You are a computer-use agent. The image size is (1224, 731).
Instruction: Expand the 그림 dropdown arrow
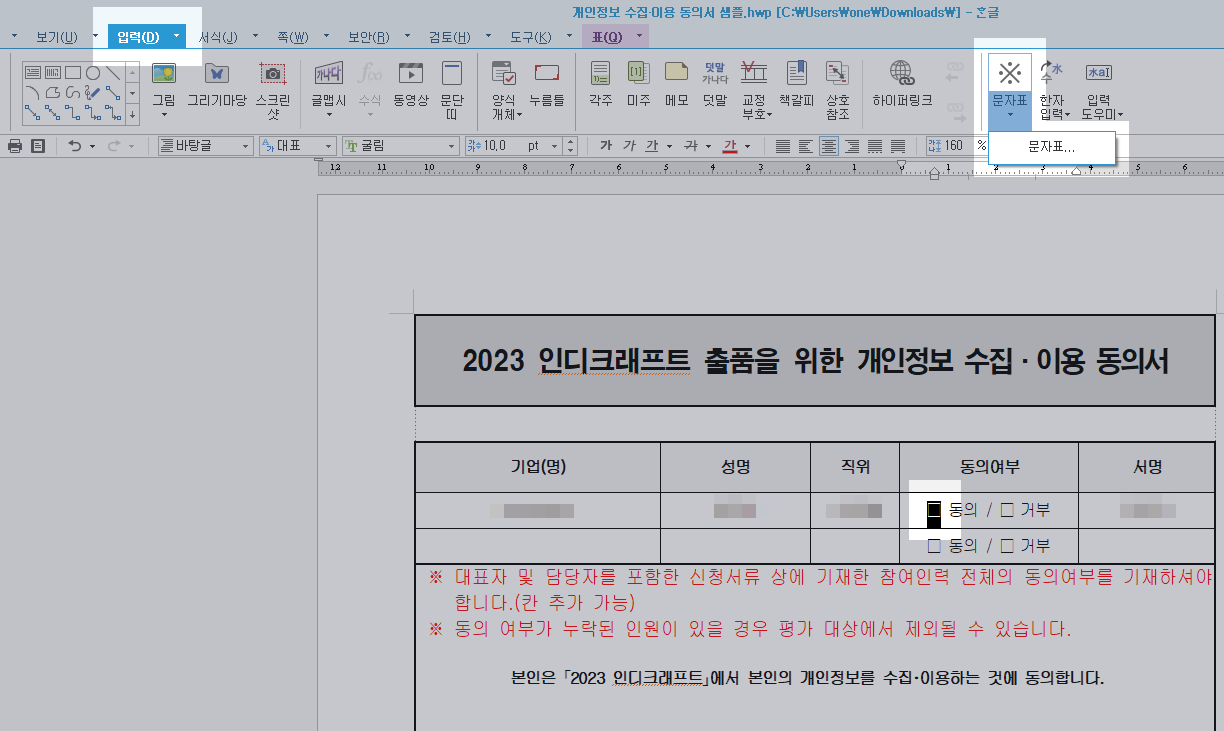[163, 114]
